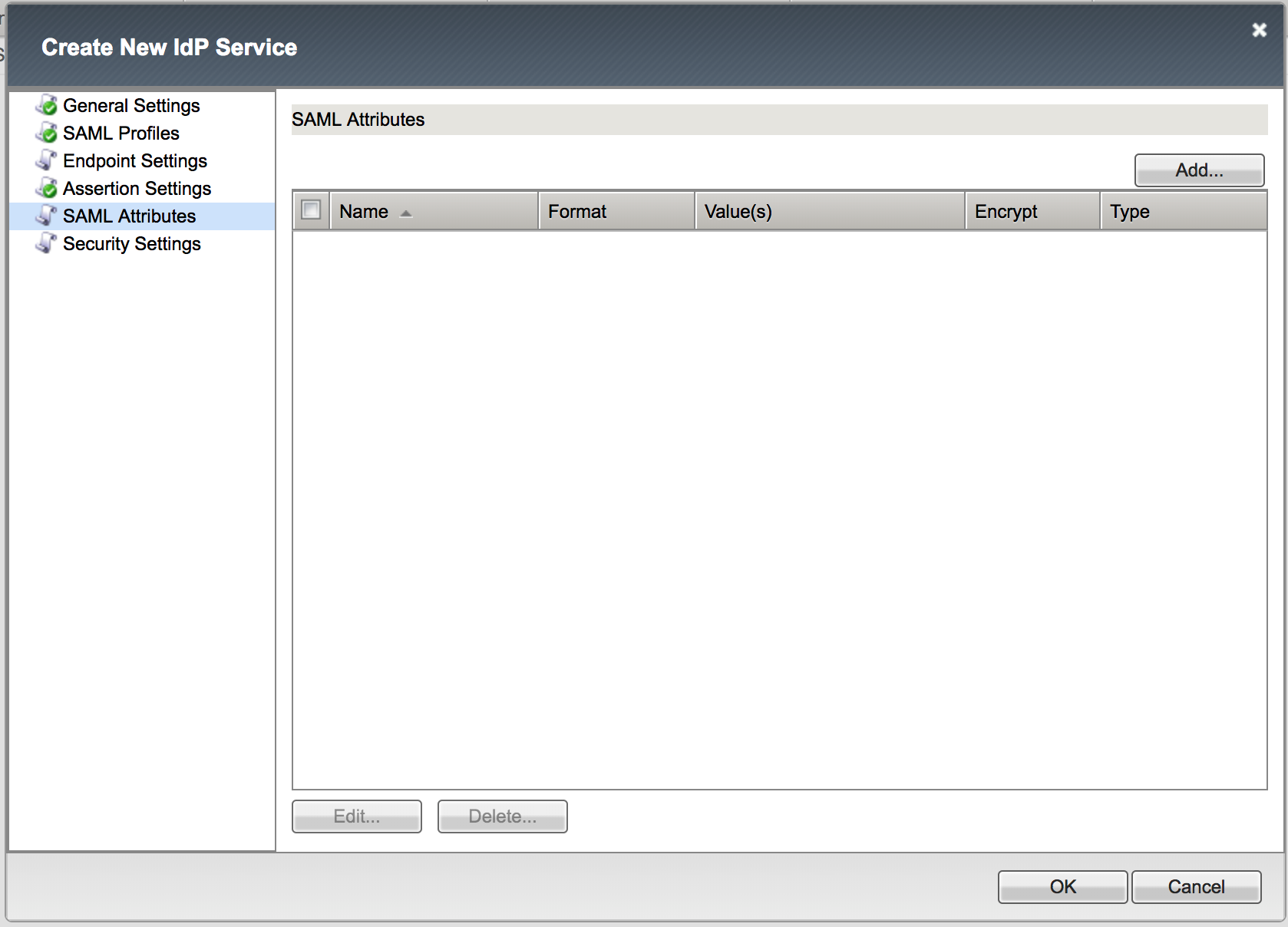The image size is (1288, 927).
Task: Switch to Assertion Settings section
Action: [137, 188]
